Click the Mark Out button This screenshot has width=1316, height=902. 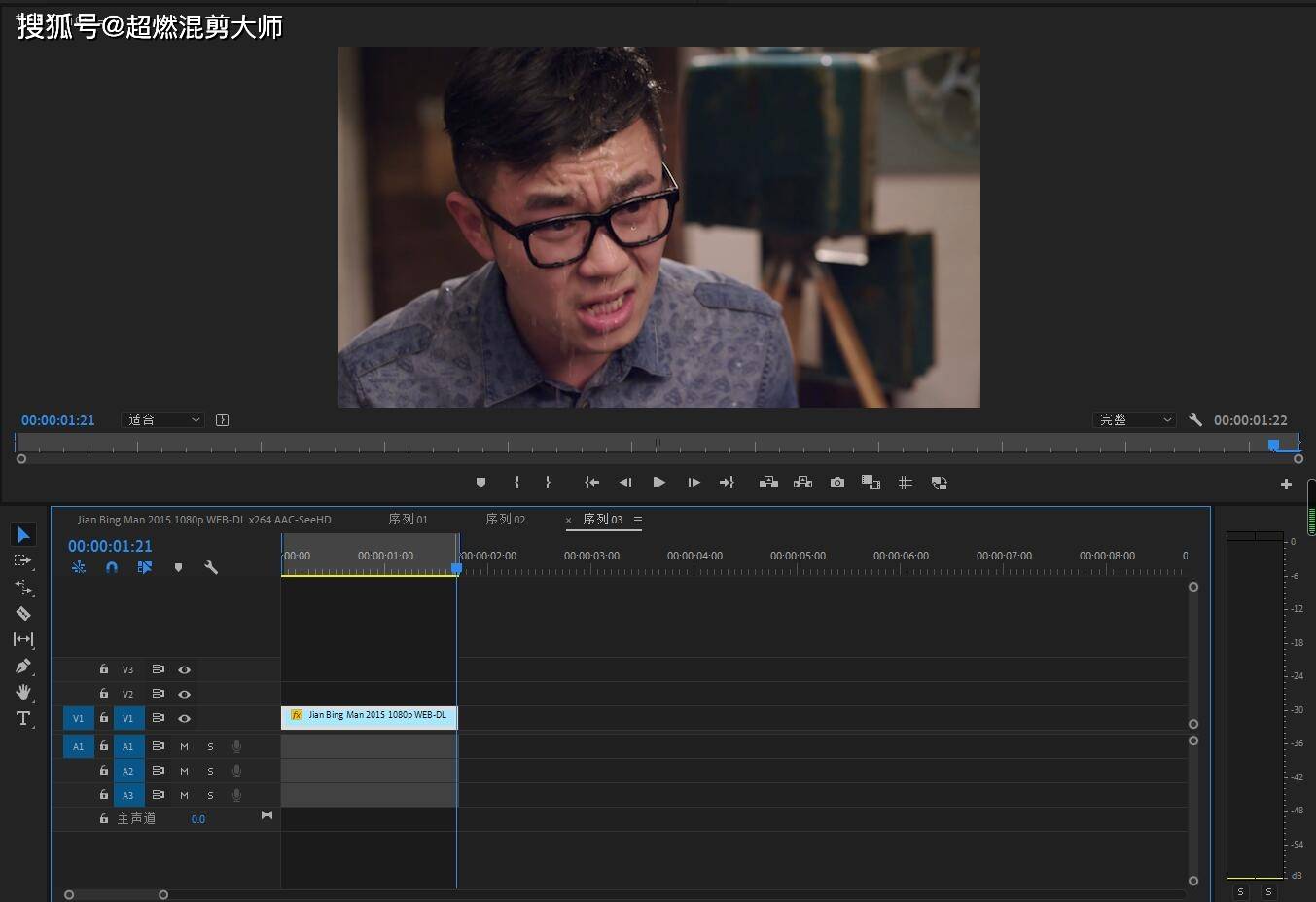[548, 483]
